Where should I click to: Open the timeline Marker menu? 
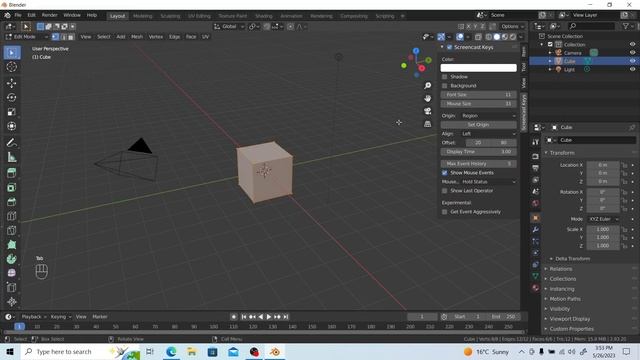click(x=100, y=317)
